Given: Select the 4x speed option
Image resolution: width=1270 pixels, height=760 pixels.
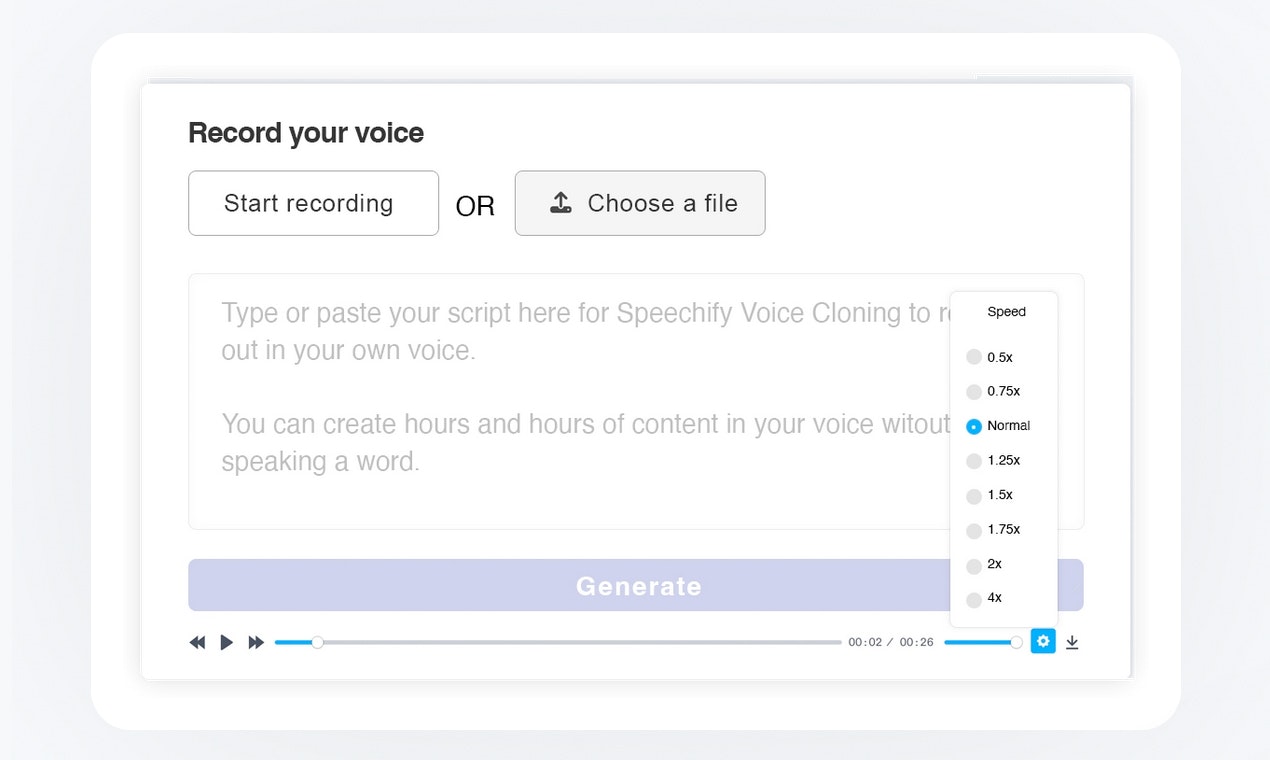Looking at the screenshot, I should point(974,599).
